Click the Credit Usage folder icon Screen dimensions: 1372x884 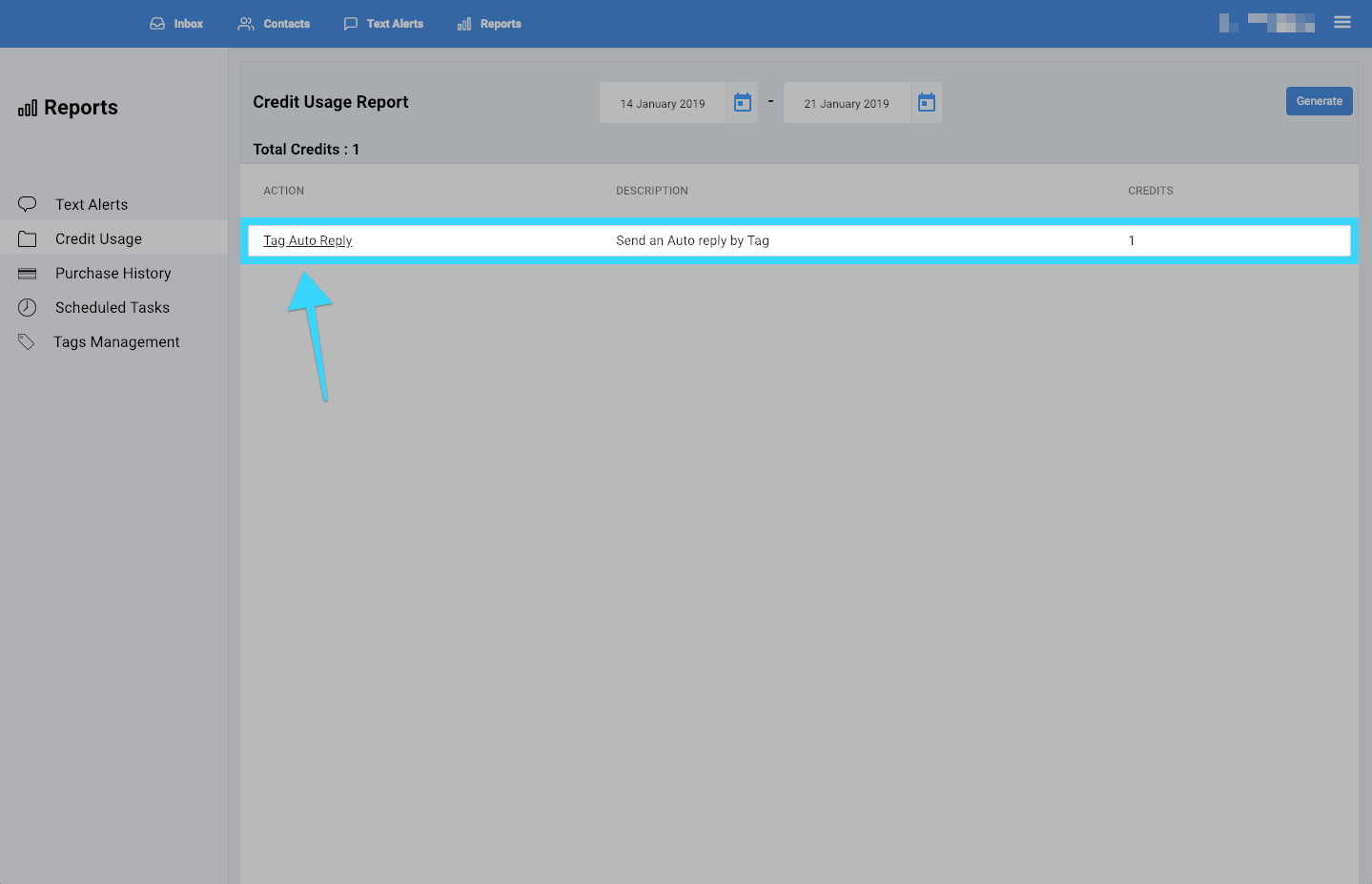28,238
